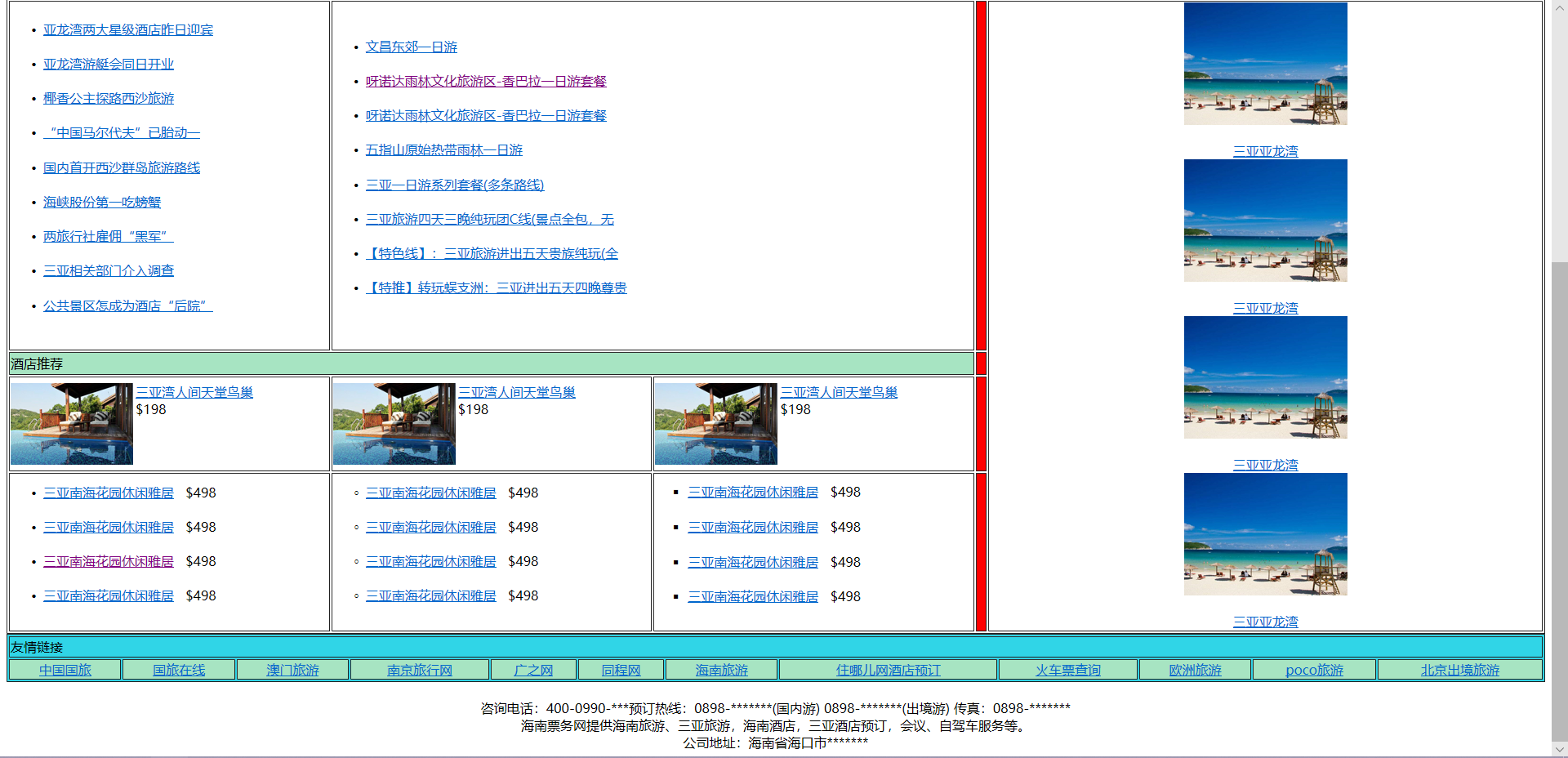Open 南京旅行网 friend link
The height and width of the screenshot is (758, 1568).
tap(419, 671)
